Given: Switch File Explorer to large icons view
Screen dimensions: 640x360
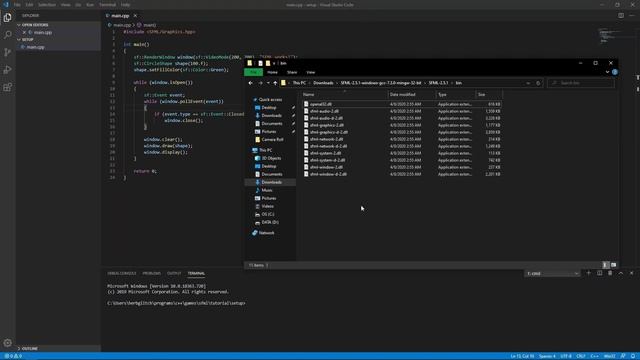Looking at the screenshot, I should click(x=613, y=265).
